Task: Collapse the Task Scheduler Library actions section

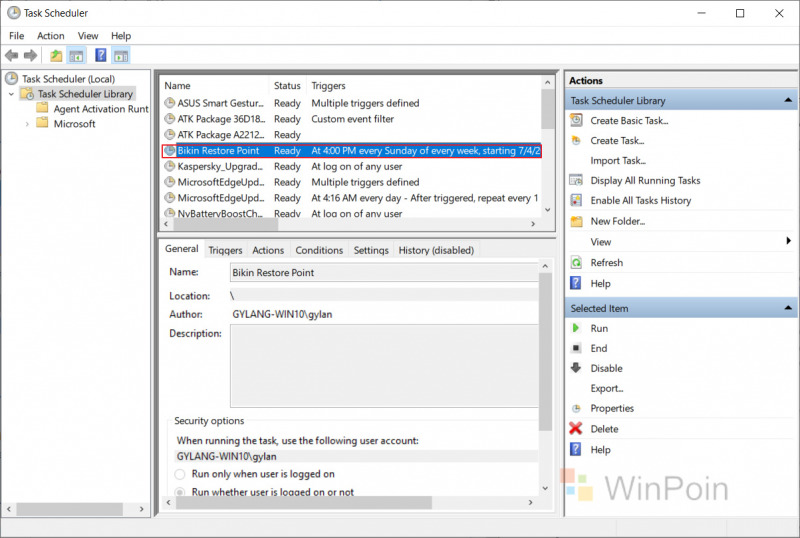Action: (788, 100)
